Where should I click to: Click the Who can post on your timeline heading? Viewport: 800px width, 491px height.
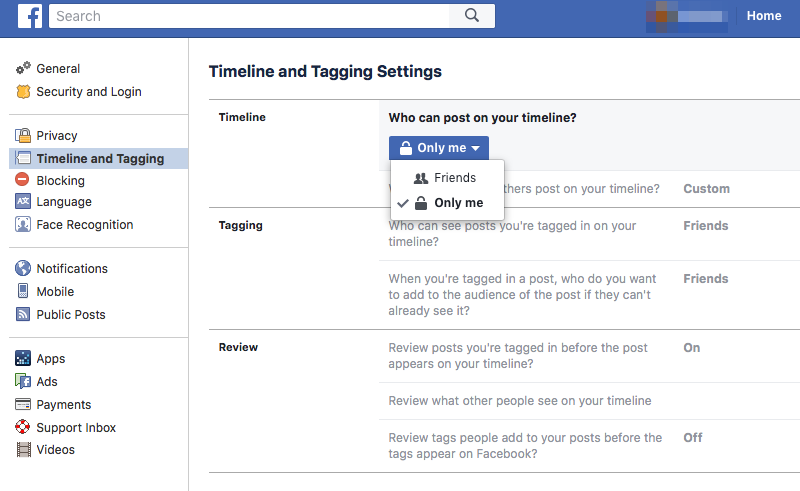[x=482, y=118]
